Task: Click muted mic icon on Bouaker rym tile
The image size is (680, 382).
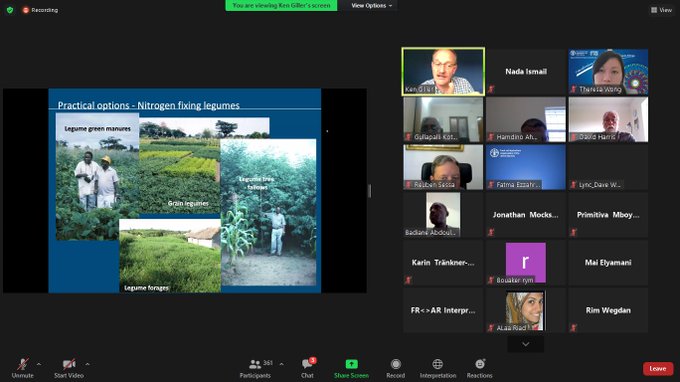Action: pos(491,280)
